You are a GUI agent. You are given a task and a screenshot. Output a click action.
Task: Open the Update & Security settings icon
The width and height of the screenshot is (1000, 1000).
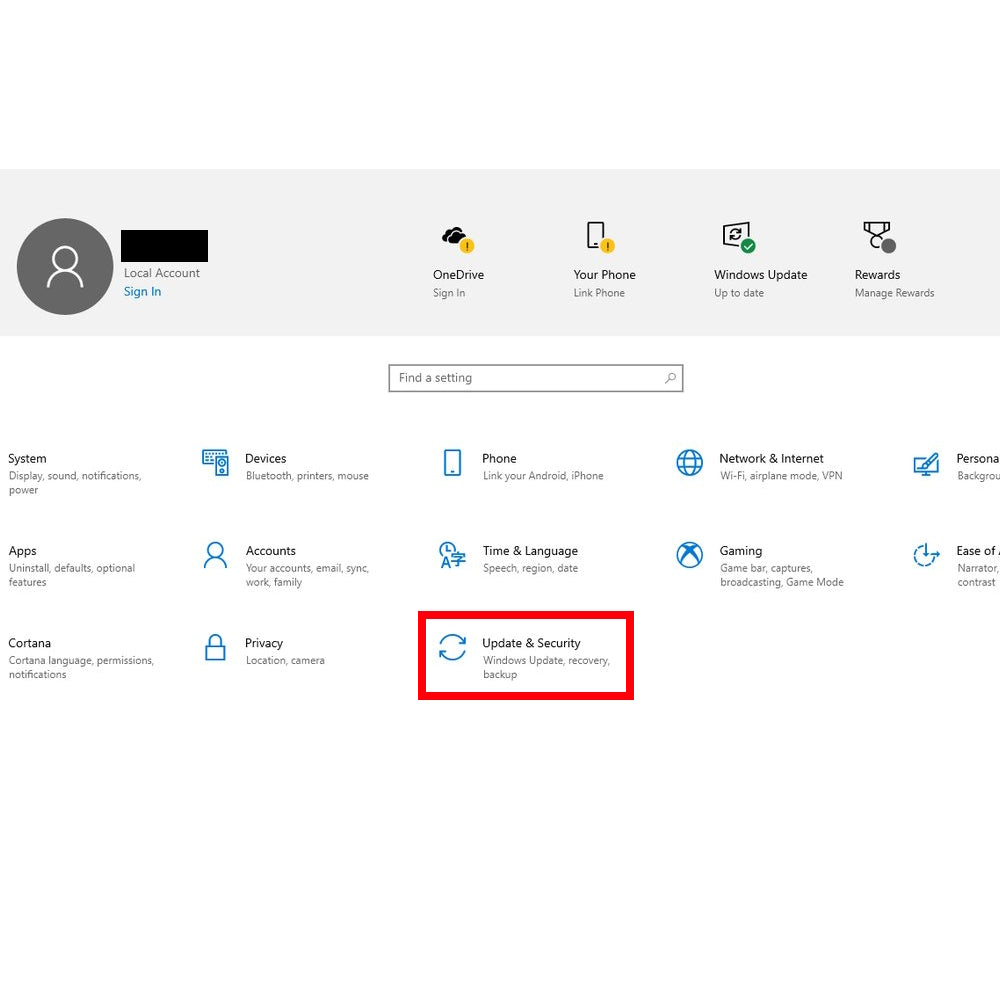452,647
